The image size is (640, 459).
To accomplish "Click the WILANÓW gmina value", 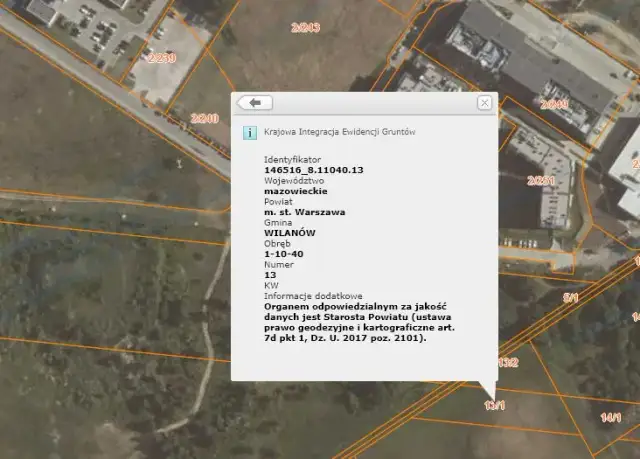I will point(290,233).
